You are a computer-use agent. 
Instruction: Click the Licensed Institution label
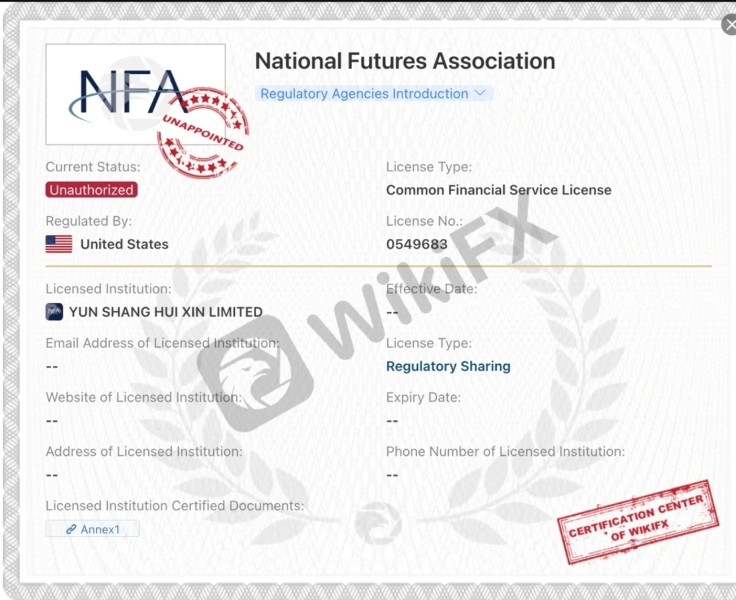point(108,289)
